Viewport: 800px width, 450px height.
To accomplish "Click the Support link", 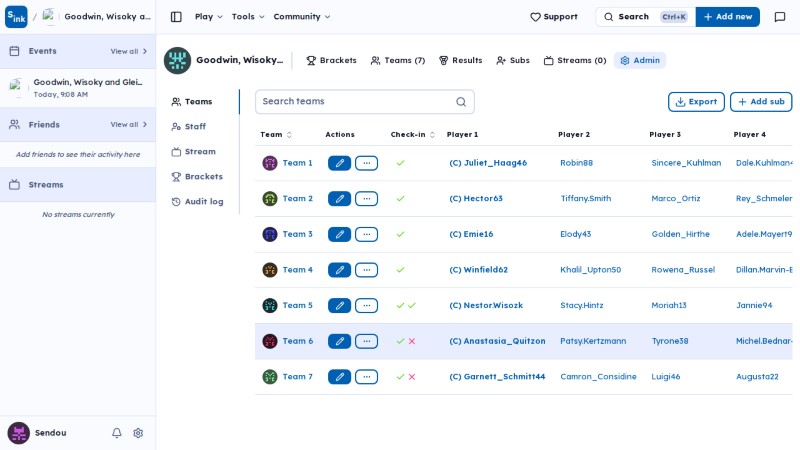I will click(554, 17).
